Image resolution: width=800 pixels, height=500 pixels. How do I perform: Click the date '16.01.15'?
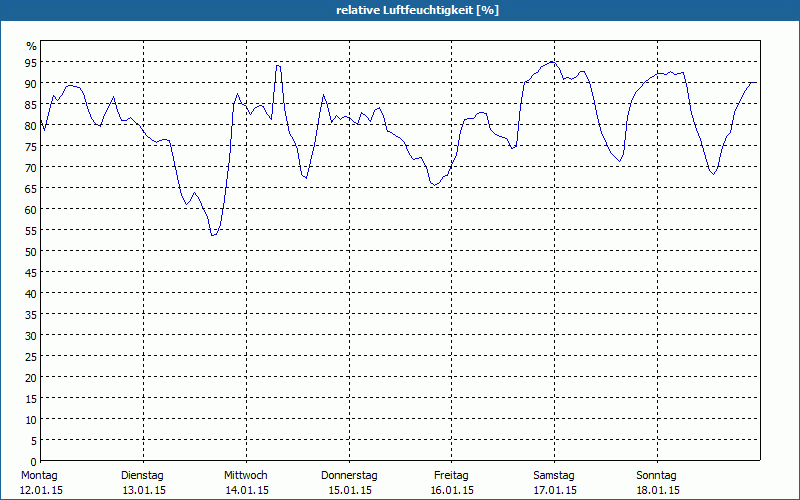pyautogui.click(x=453, y=490)
